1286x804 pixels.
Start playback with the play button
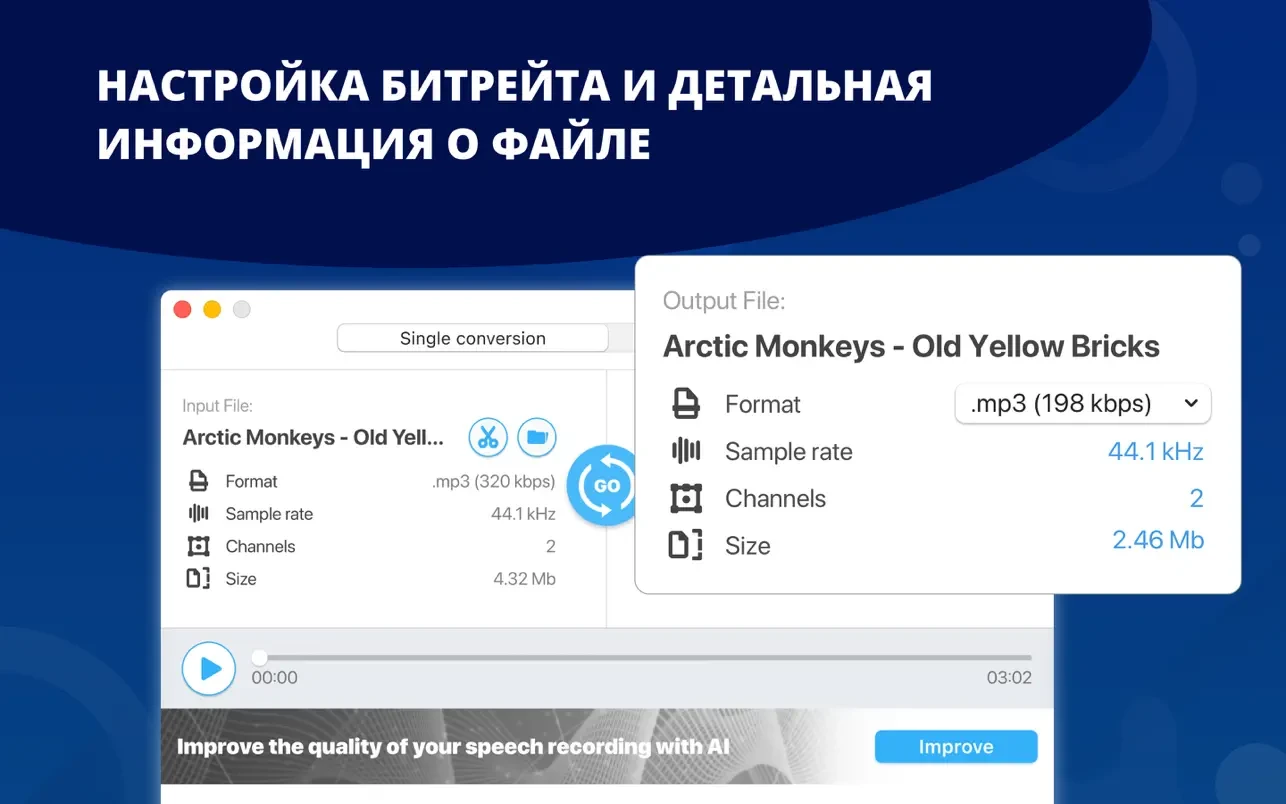pos(209,668)
